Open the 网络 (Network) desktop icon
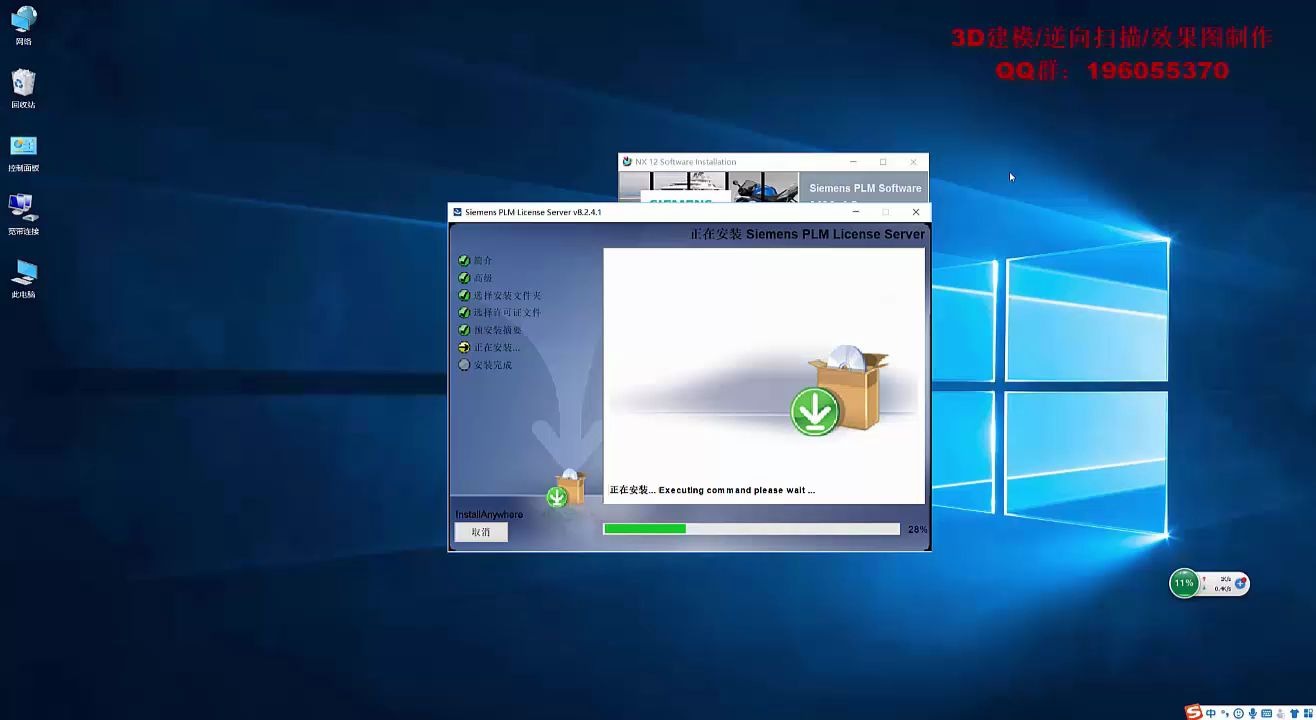This screenshot has width=1316, height=720. coord(23,21)
